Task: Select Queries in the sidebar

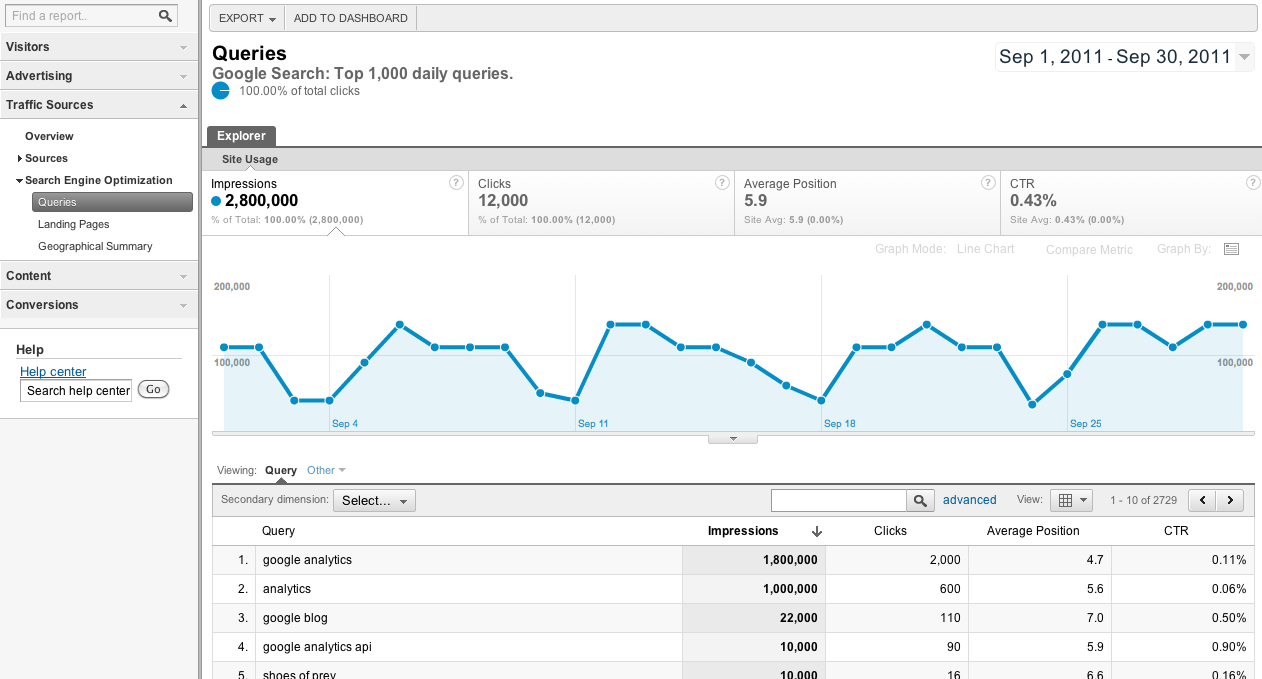Action: [x=112, y=202]
